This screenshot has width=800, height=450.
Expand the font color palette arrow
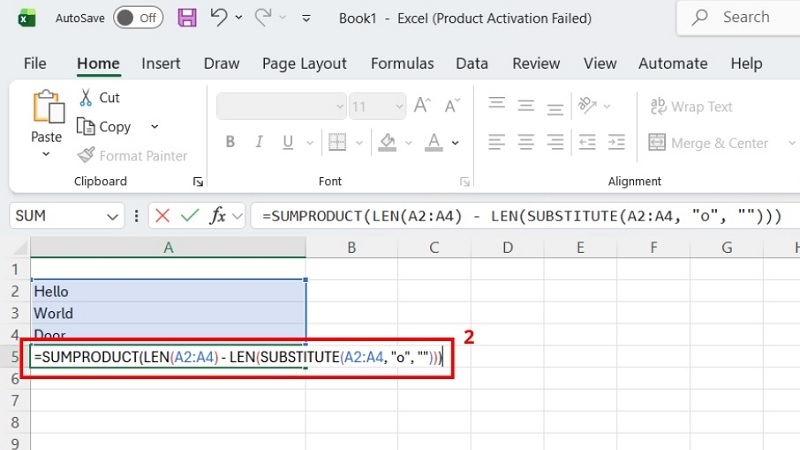[455, 143]
